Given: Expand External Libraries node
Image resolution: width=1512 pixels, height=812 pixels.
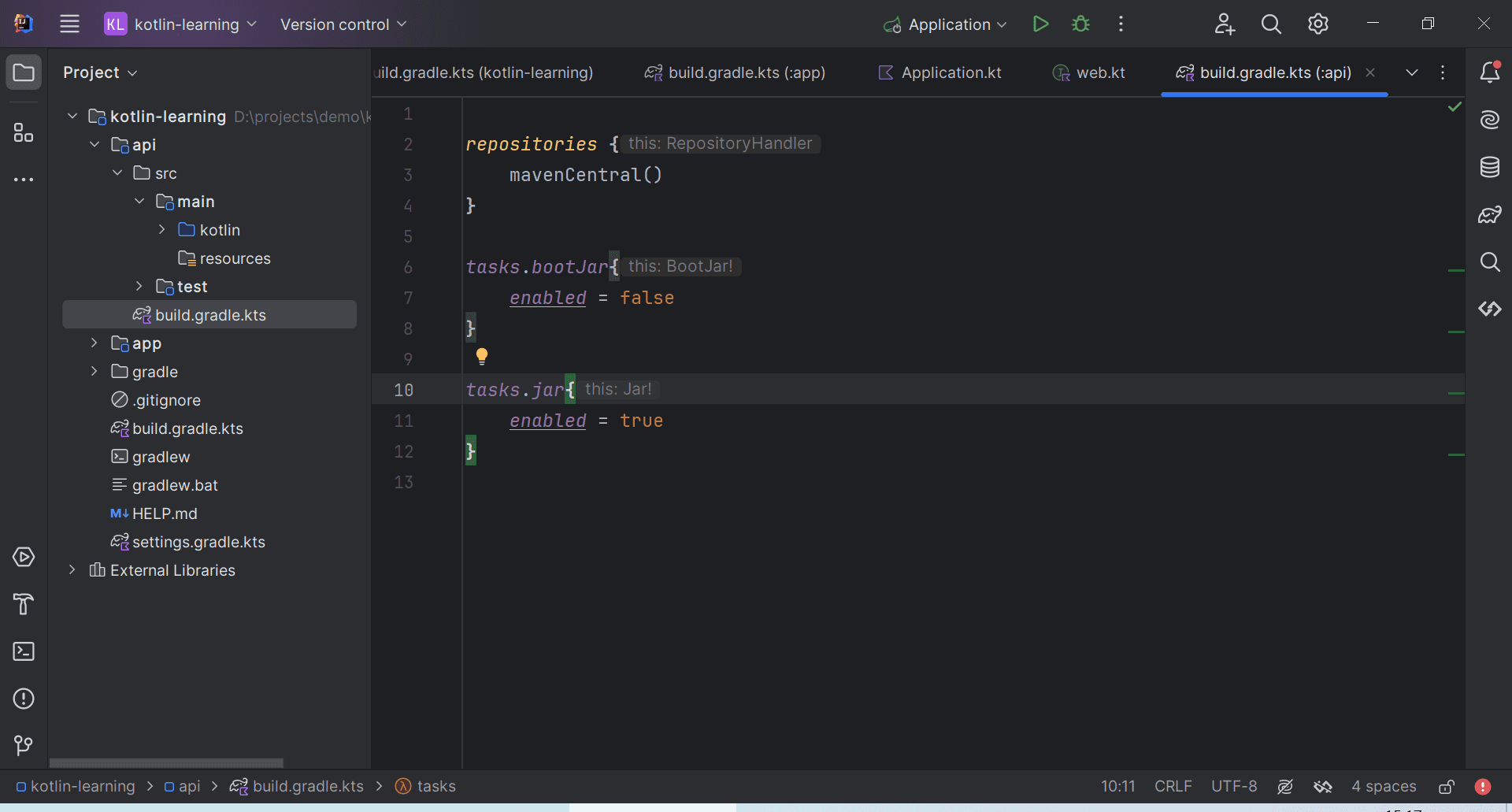Looking at the screenshot, I should pos(72,569).
